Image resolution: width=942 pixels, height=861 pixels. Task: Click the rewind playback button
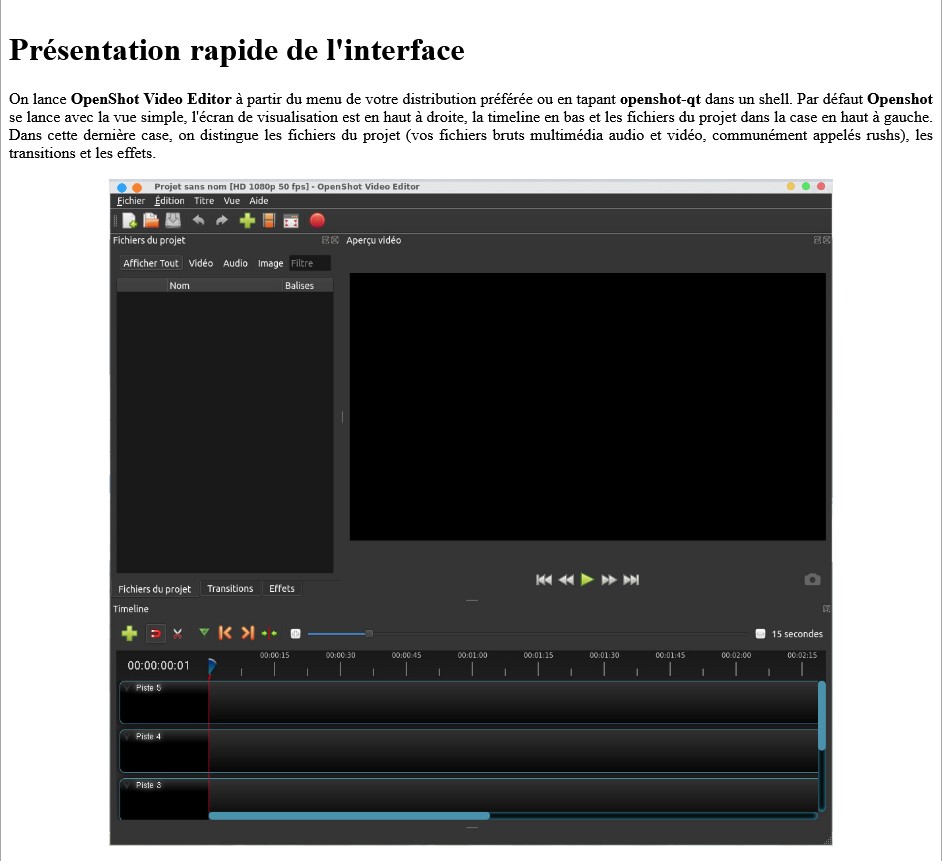click(x=566, y=580)
